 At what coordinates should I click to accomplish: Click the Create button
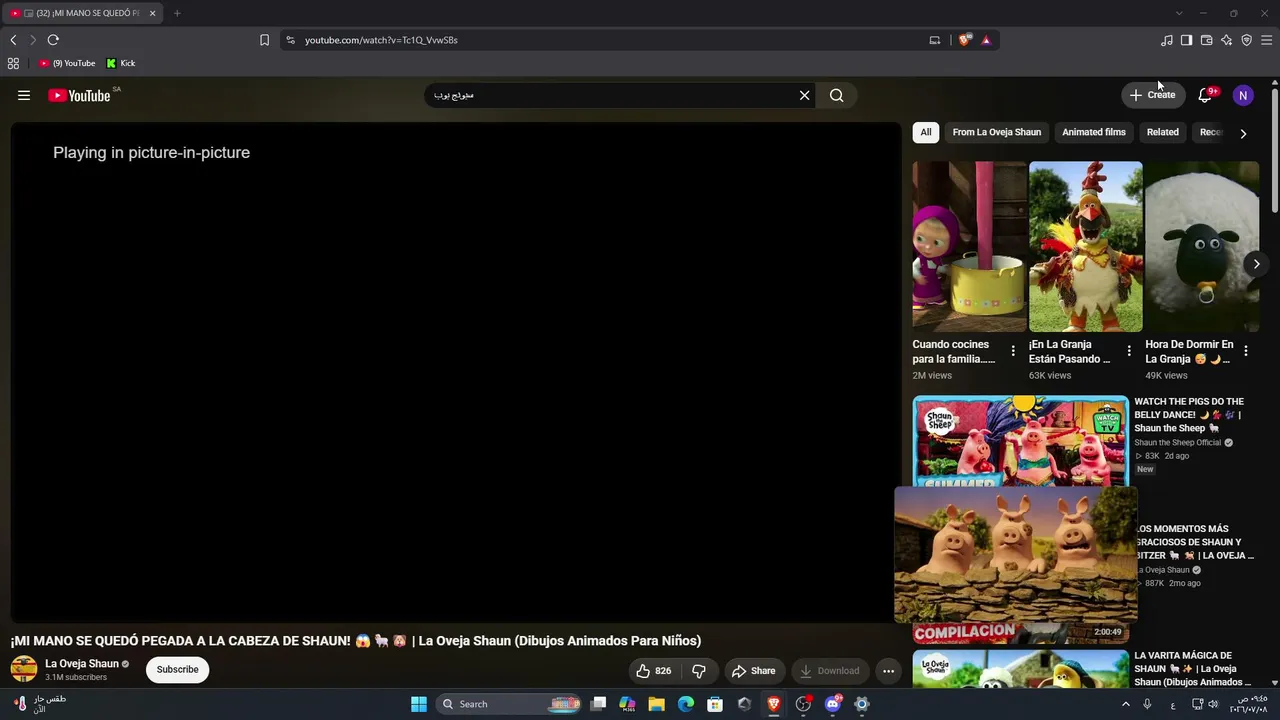[x=1153, y=95]
